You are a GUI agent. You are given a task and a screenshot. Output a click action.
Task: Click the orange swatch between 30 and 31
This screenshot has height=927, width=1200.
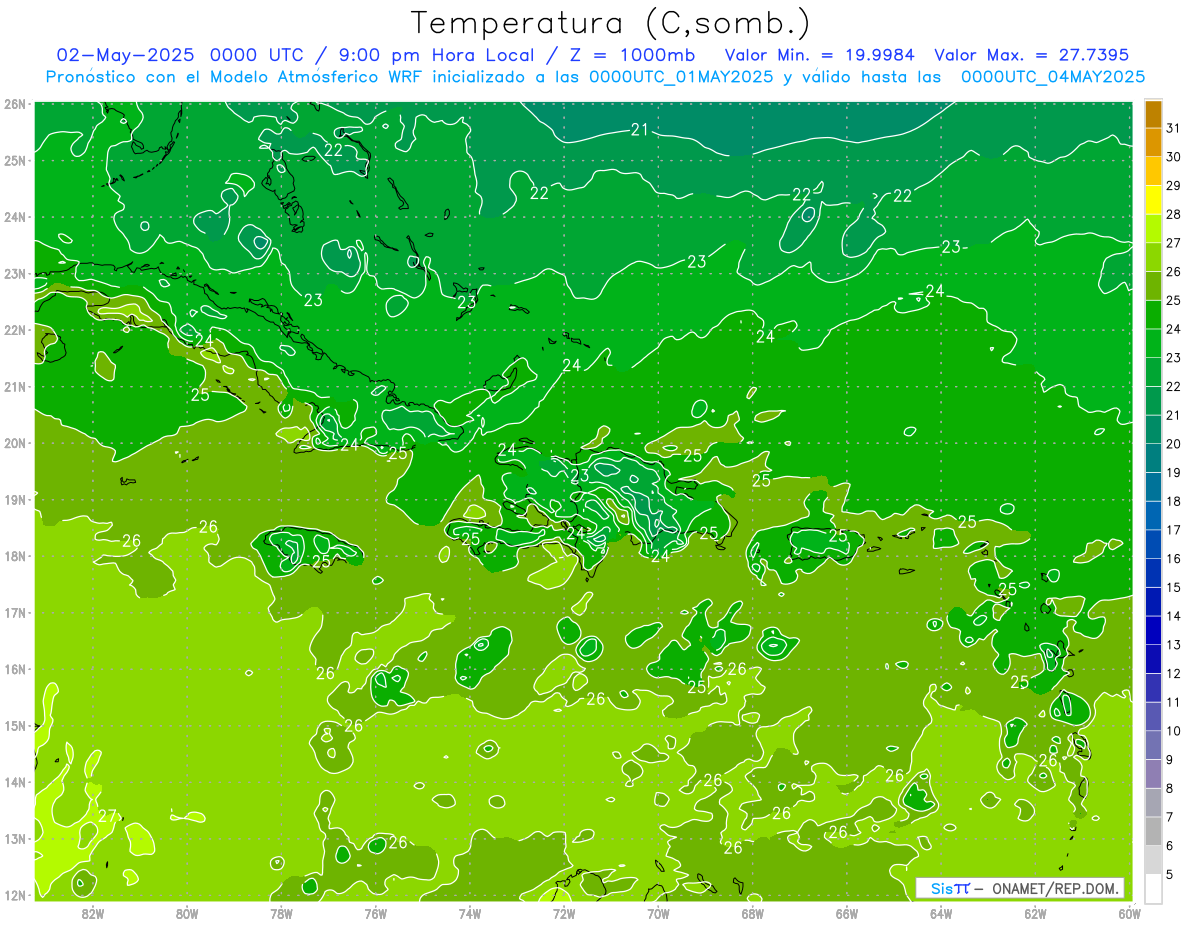click(1153, 143)
